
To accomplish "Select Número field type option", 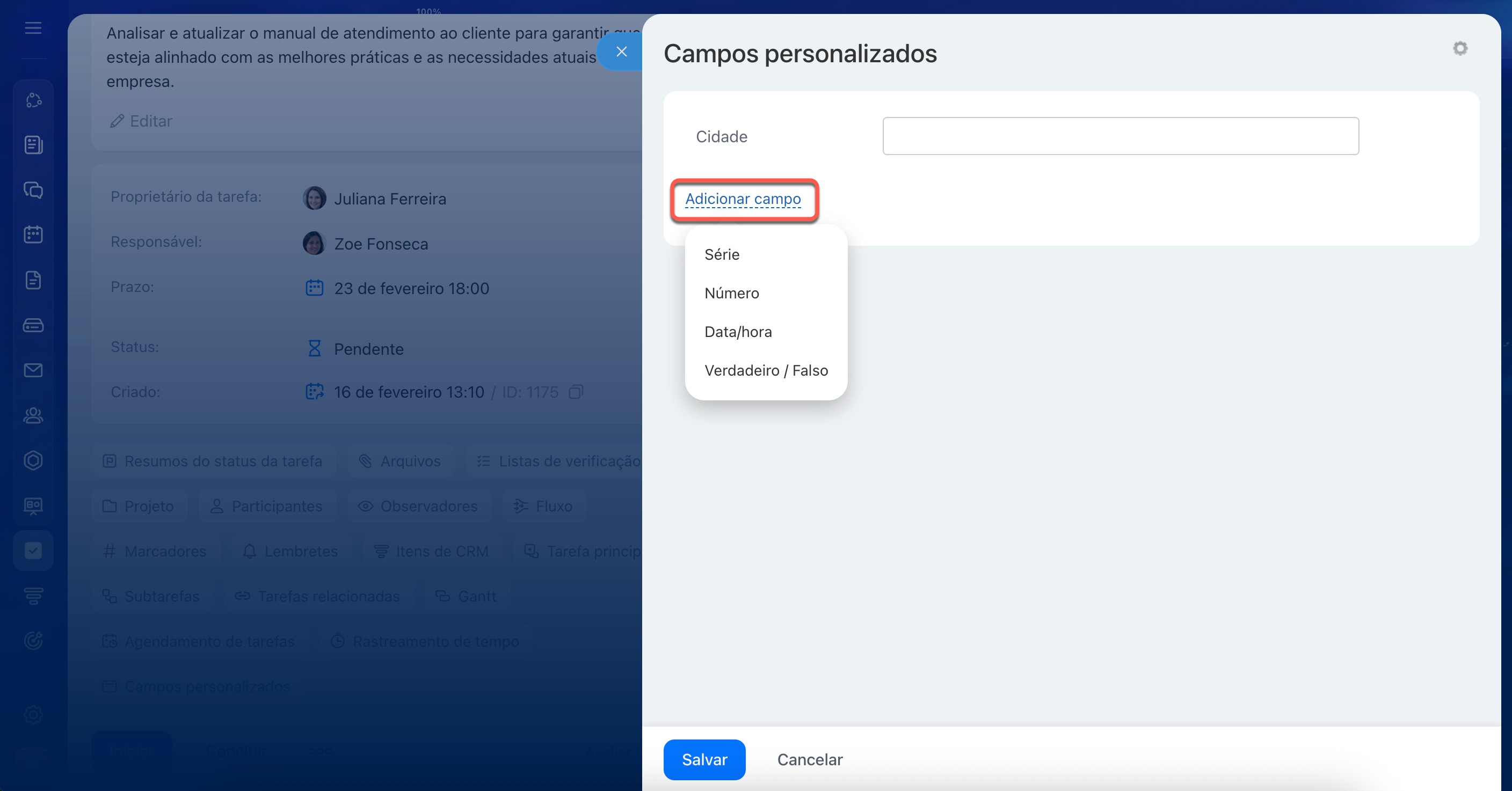I will [731, 294].
